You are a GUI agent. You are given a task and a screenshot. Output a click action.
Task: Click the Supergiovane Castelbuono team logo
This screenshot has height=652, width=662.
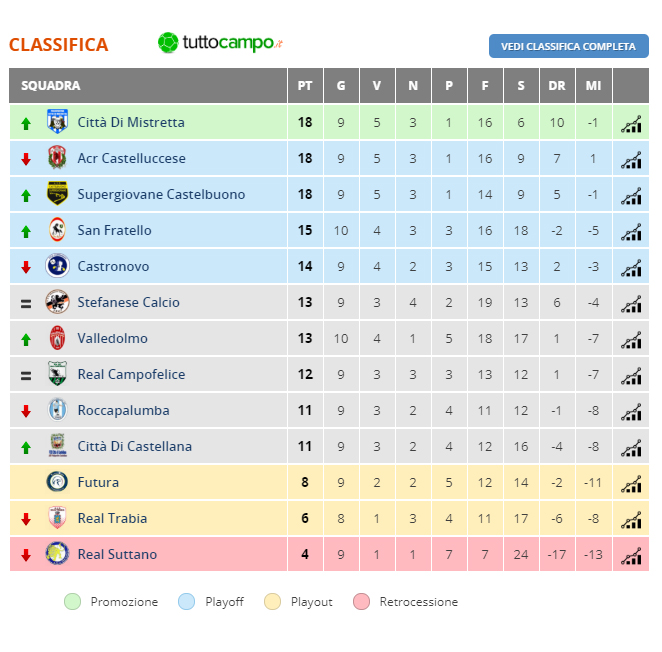[x=57, y=193]
